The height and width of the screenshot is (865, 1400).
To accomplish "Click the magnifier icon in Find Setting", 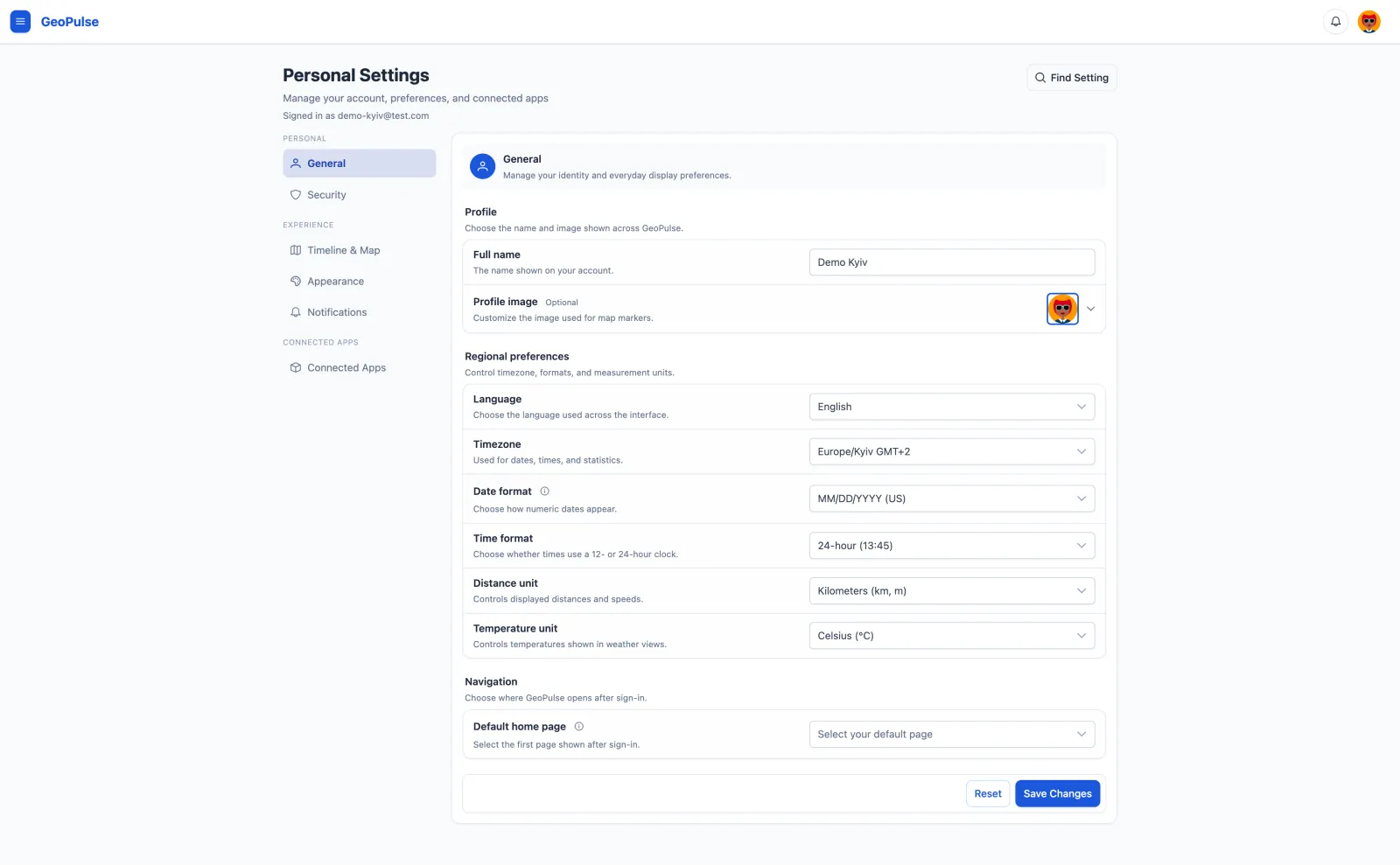I will pyautogui.click(x=1040, y=78).
